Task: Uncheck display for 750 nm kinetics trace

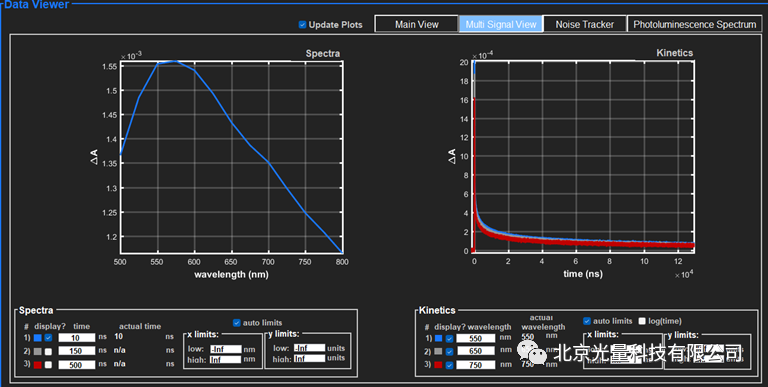Action: coord(449,365)
